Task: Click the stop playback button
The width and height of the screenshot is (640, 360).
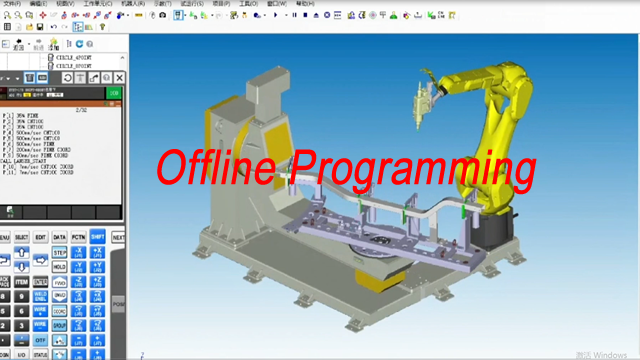Action: pos(305,16)
